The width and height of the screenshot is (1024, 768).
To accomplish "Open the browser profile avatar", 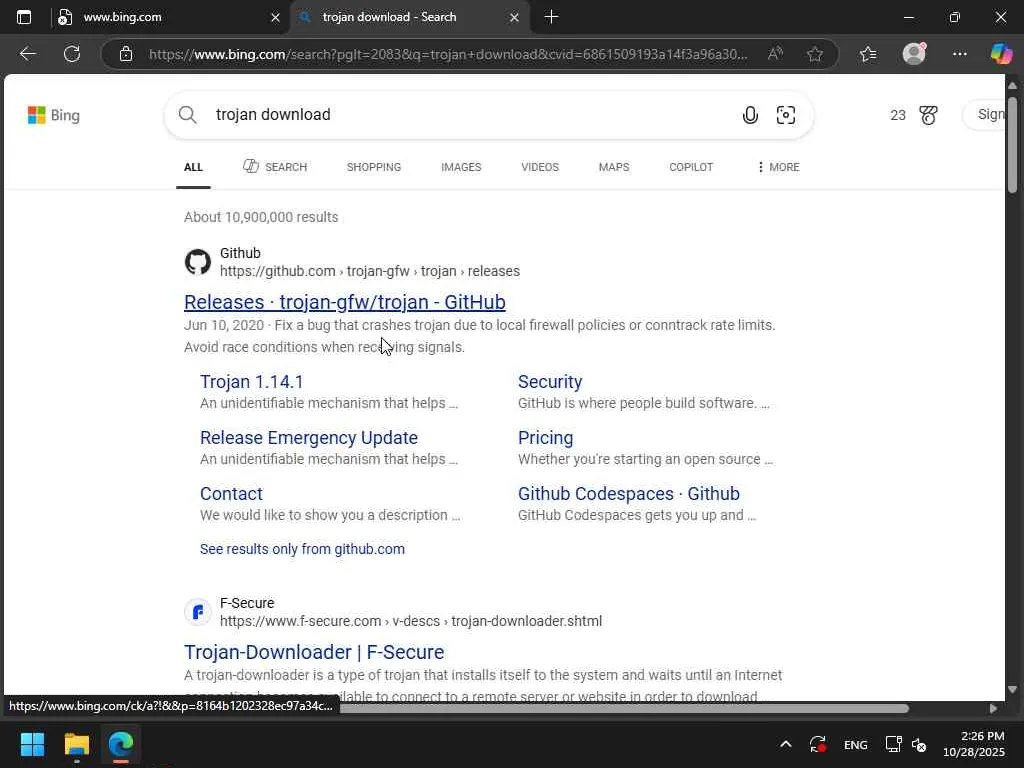I will [914, 54].
